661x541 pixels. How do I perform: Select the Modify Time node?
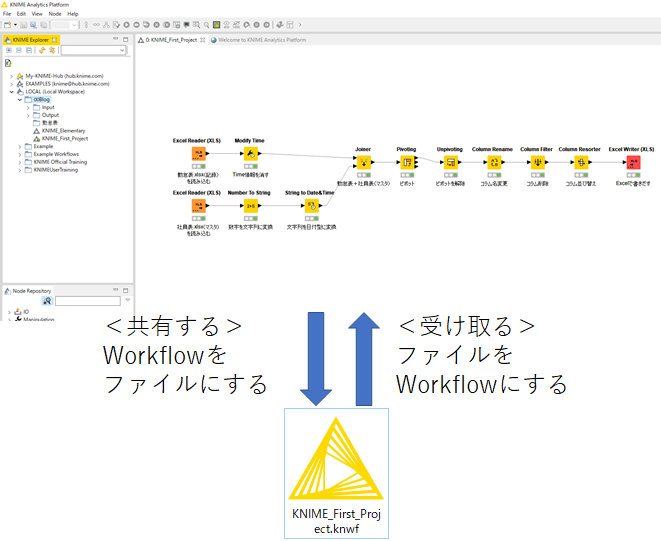click(251, 154)
